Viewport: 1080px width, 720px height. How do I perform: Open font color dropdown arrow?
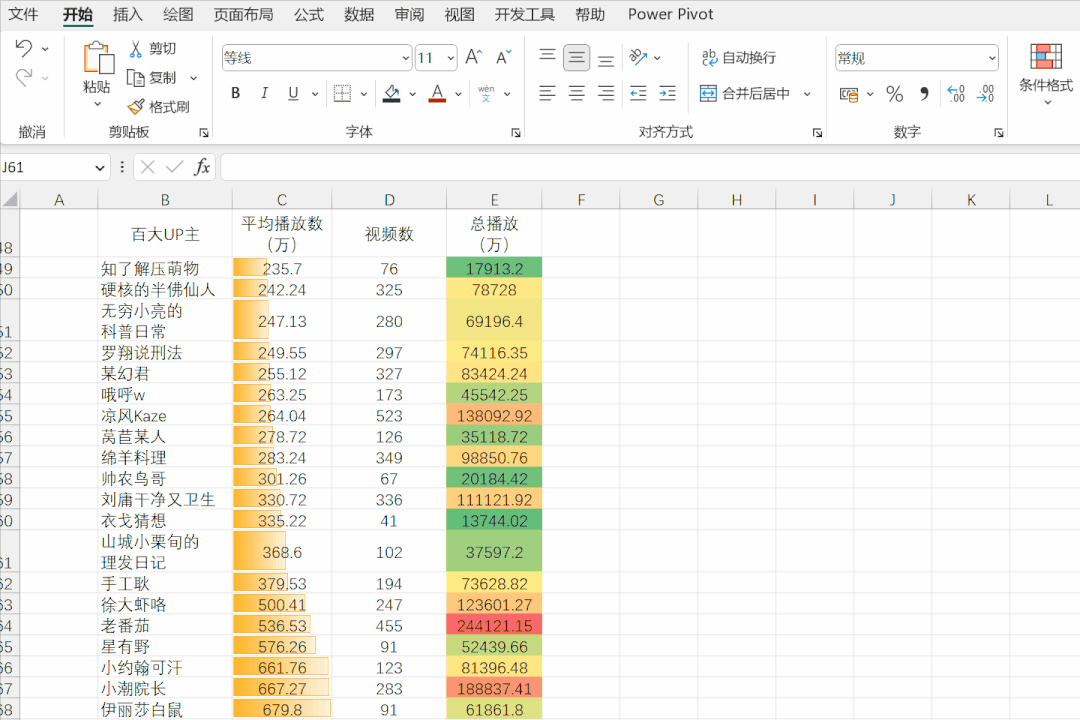point(458,94)
